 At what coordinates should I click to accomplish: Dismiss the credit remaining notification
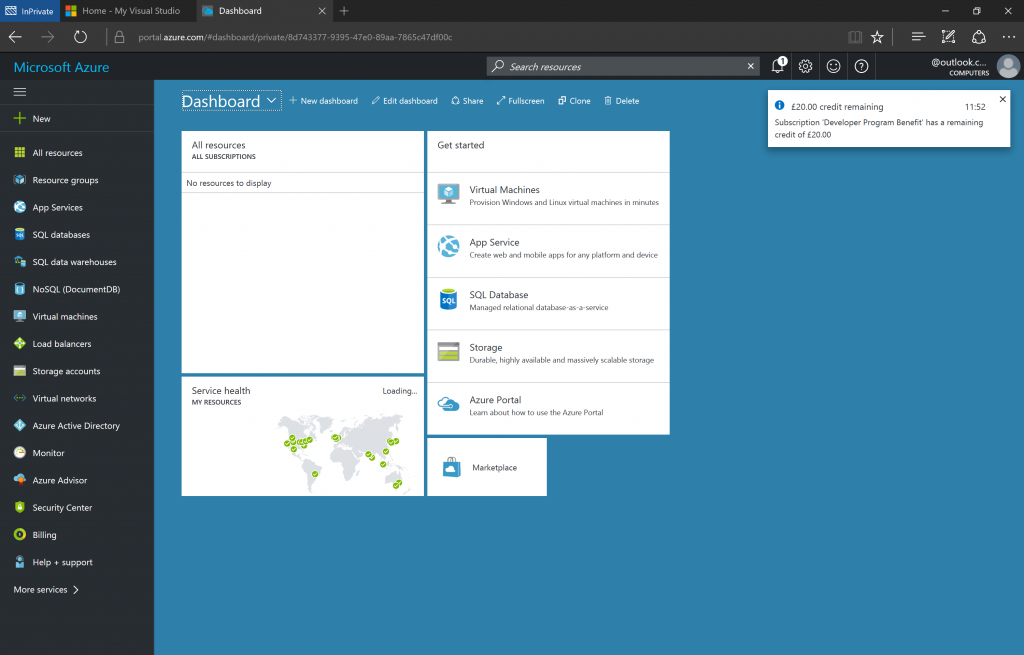1002,99
